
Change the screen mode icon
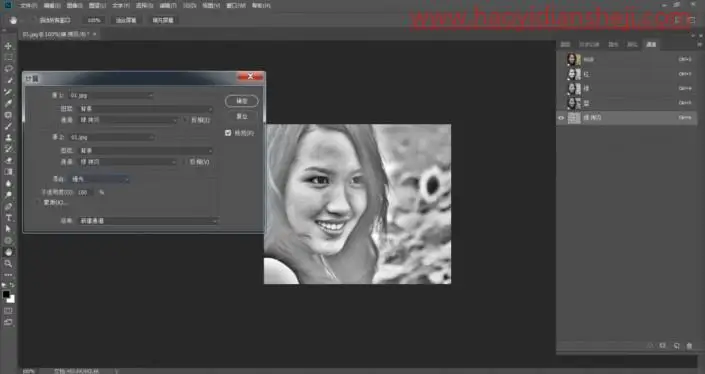tap(8, 322)
